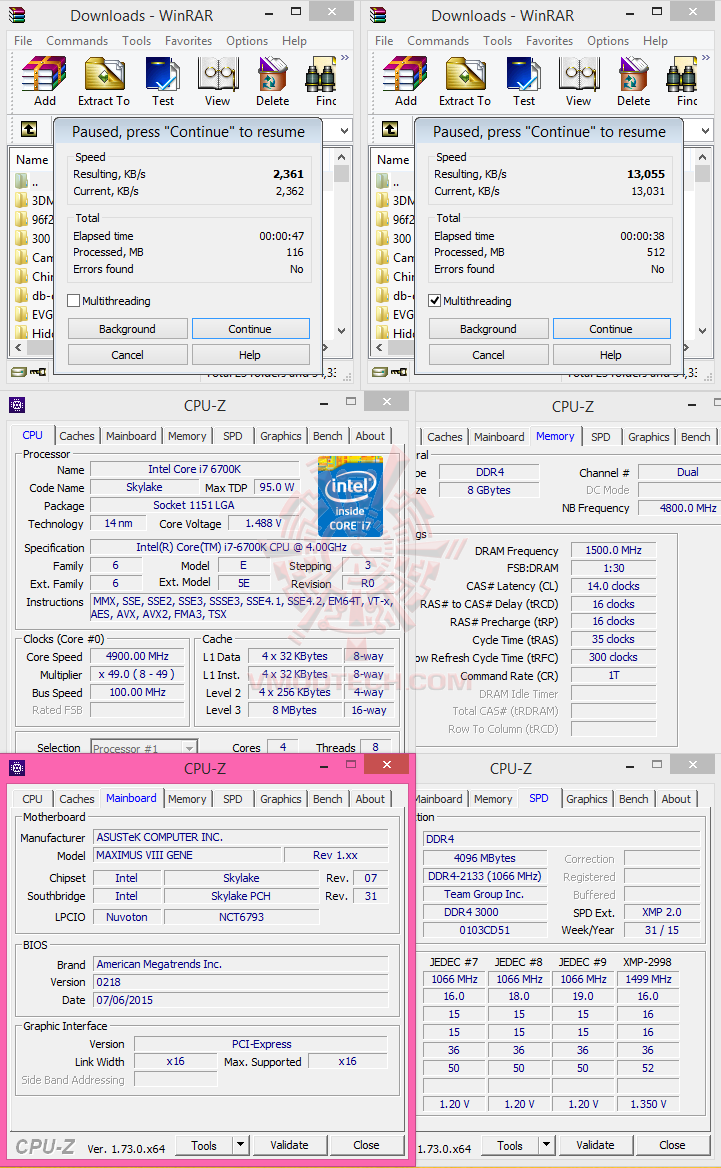
Task: Select MAXIMUS VIII GENE model field
Action: pyautogui.click(x=187, y=855)
